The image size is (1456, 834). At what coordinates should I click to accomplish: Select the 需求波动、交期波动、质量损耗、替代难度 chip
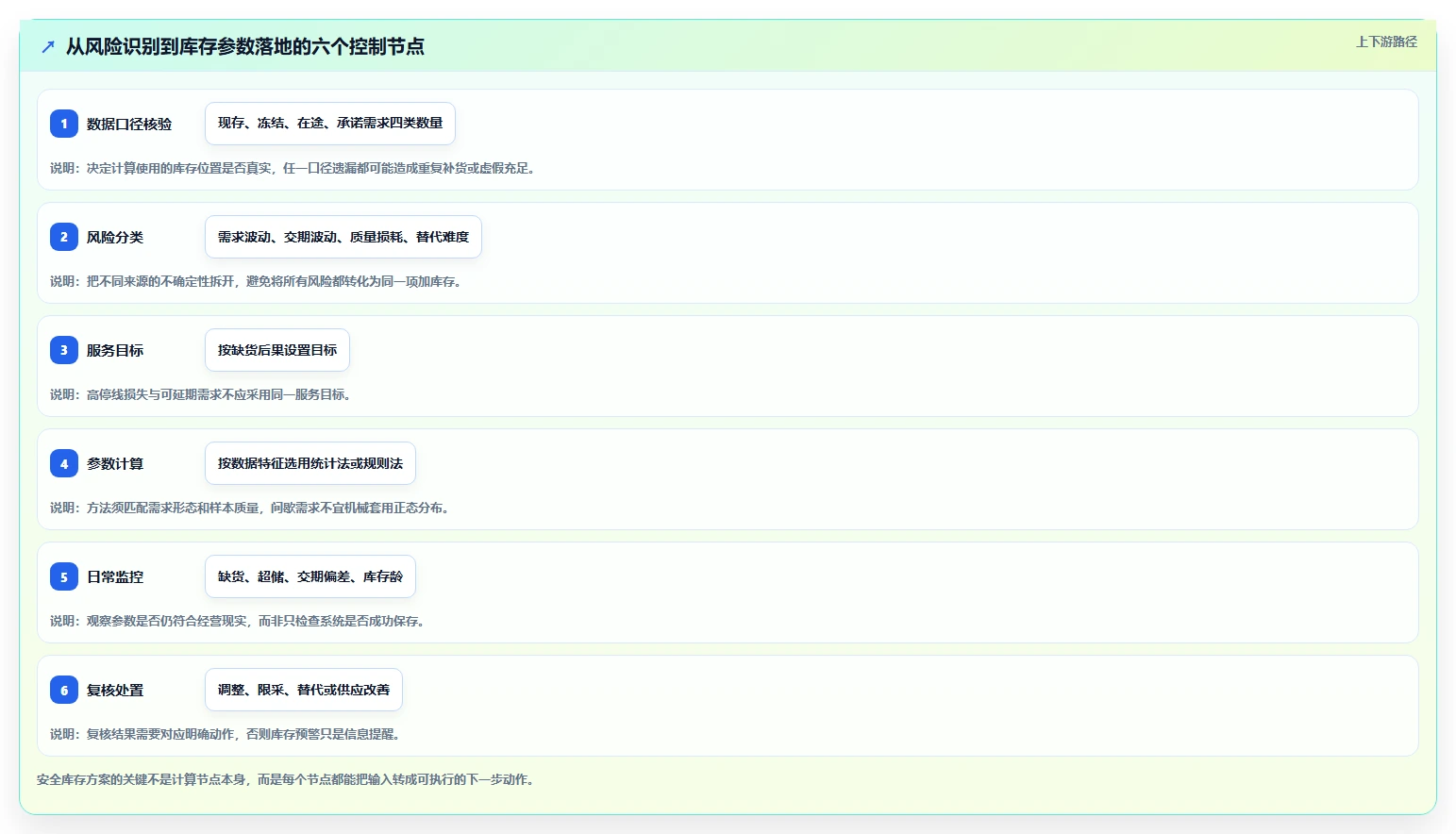tap(343, 237)
